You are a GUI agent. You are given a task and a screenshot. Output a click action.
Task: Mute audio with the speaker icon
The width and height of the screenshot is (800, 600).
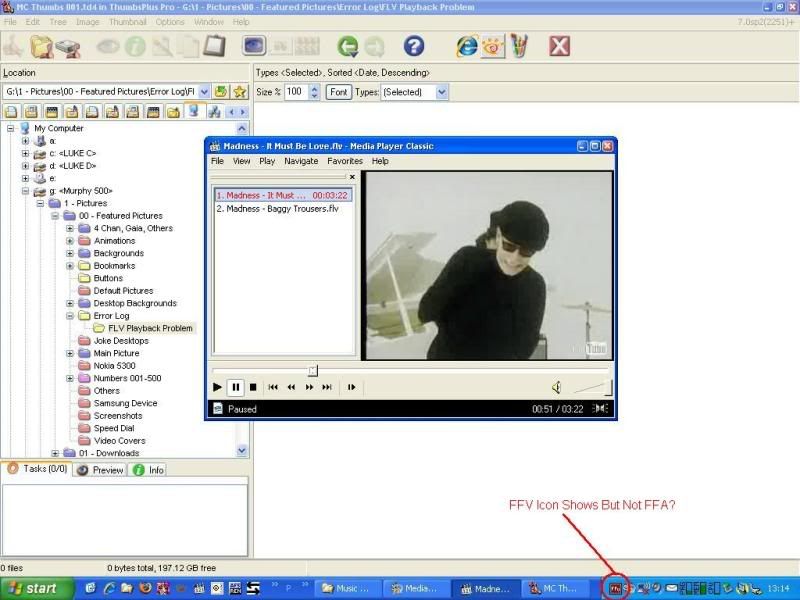pyautogui.click(x=557, y=388)
